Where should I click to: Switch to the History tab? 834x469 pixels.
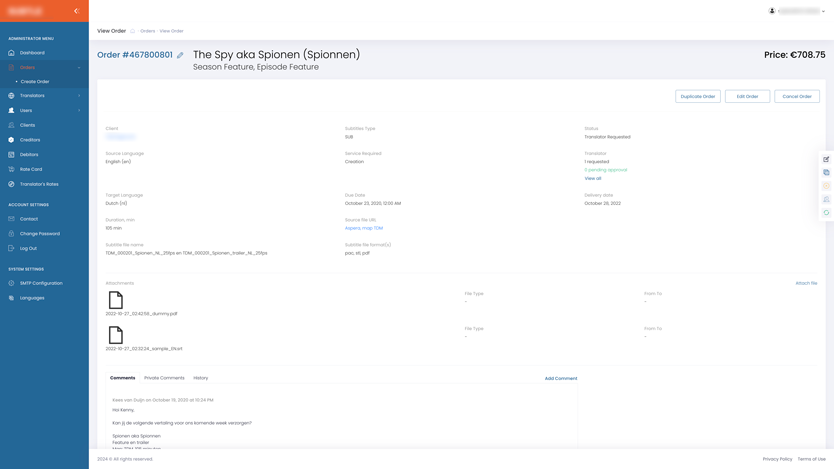click(x=201, y=378)
